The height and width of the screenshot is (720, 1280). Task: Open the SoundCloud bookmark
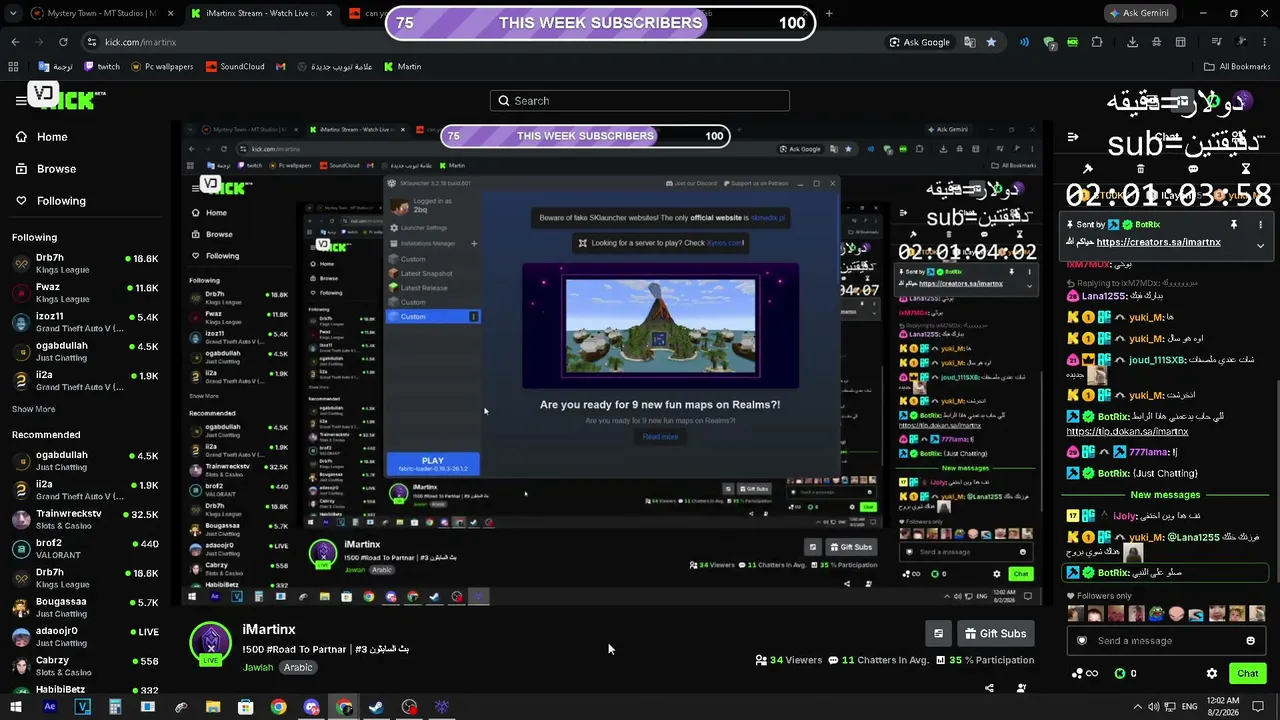tap(235, 67)
